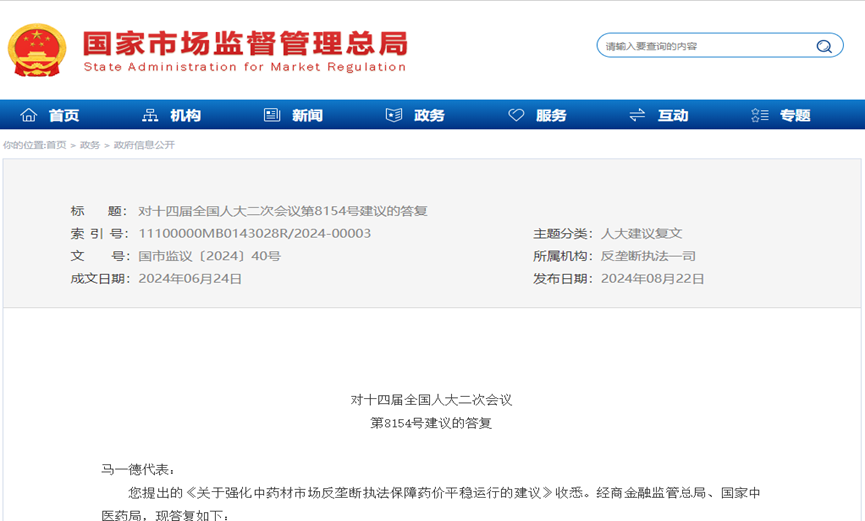
Task: Click the heart icon beside 服务
Action: (516, 115)
